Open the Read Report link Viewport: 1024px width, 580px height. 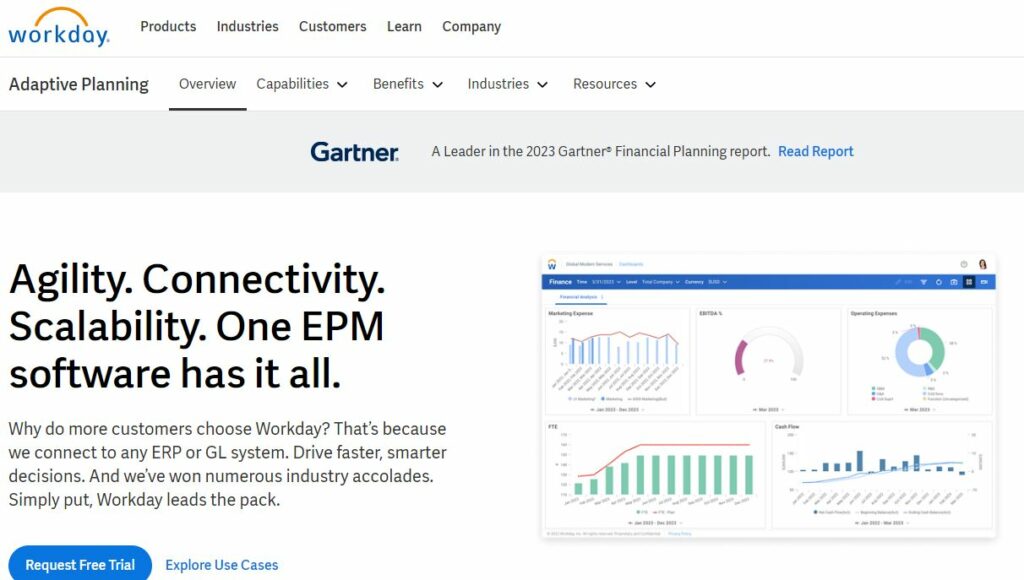tap(816, 152)
